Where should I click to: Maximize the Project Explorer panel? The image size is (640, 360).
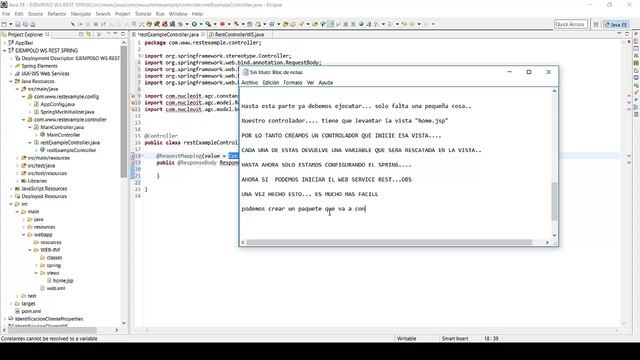[x=123, y=34]
